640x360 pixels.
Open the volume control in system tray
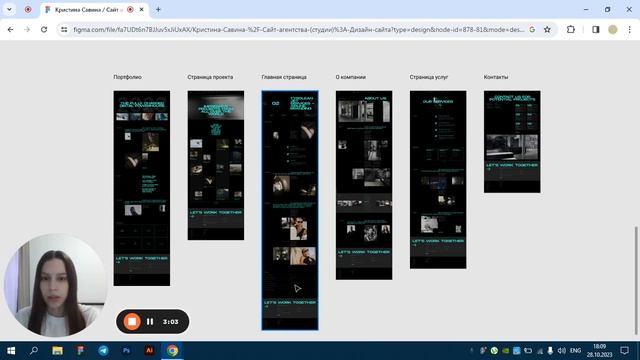(562, 351)
